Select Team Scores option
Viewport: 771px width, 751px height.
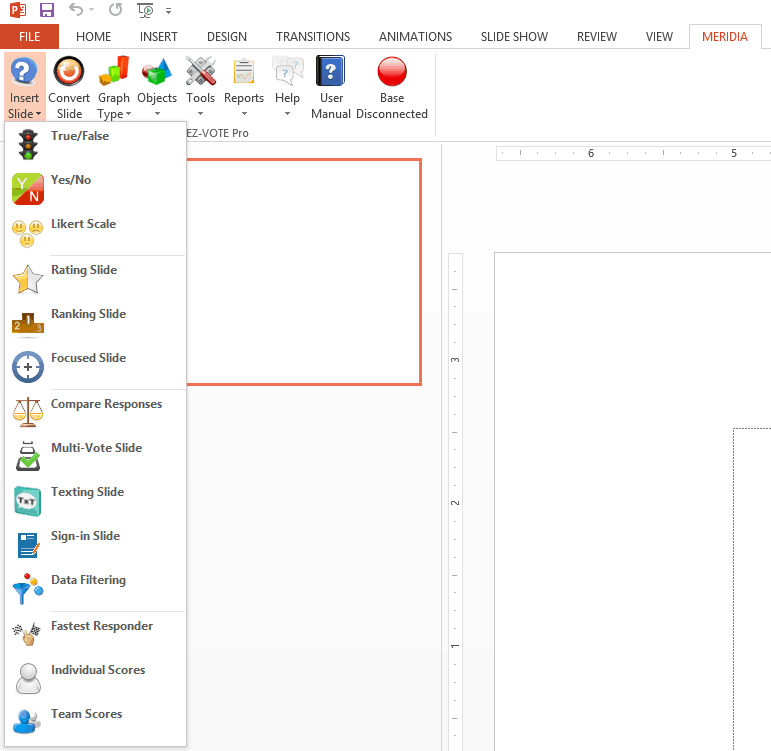click(x=96, y=723)
